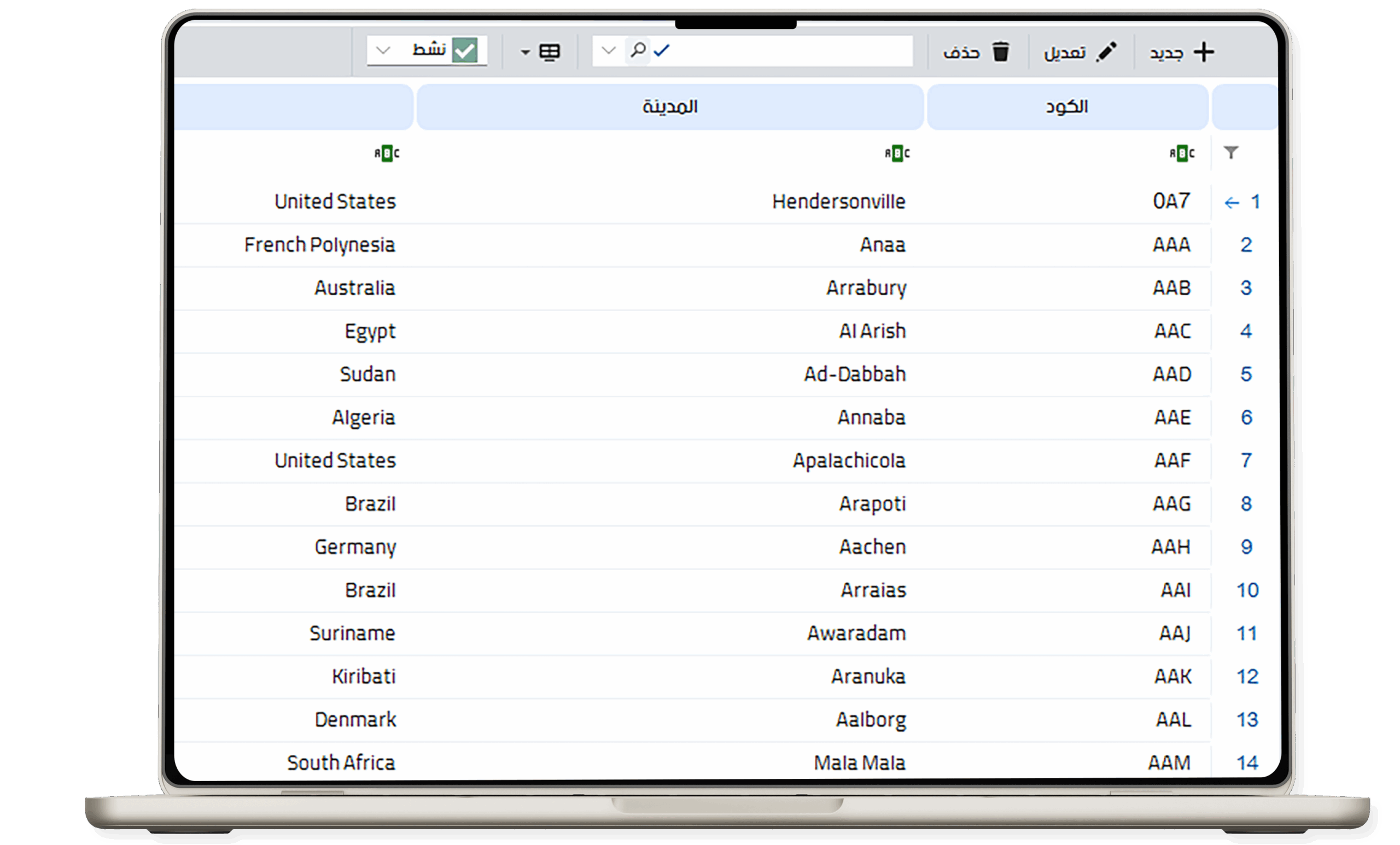
Task: Click the ABC filter icon under city column
Action: [x=897, y=154]
